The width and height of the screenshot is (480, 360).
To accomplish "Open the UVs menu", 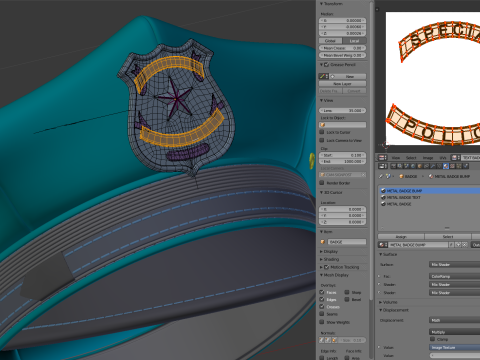I will click(443, 158).
